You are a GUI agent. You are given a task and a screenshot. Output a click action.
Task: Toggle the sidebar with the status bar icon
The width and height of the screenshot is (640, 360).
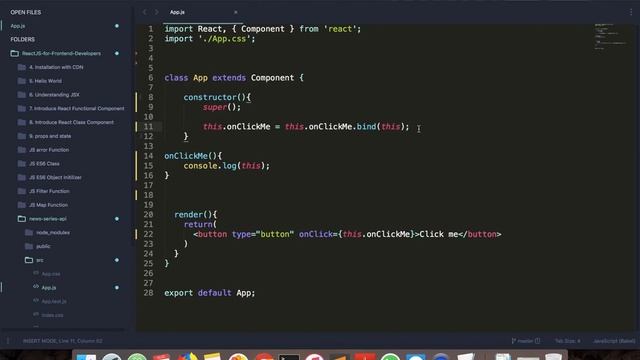coord(7,341)
